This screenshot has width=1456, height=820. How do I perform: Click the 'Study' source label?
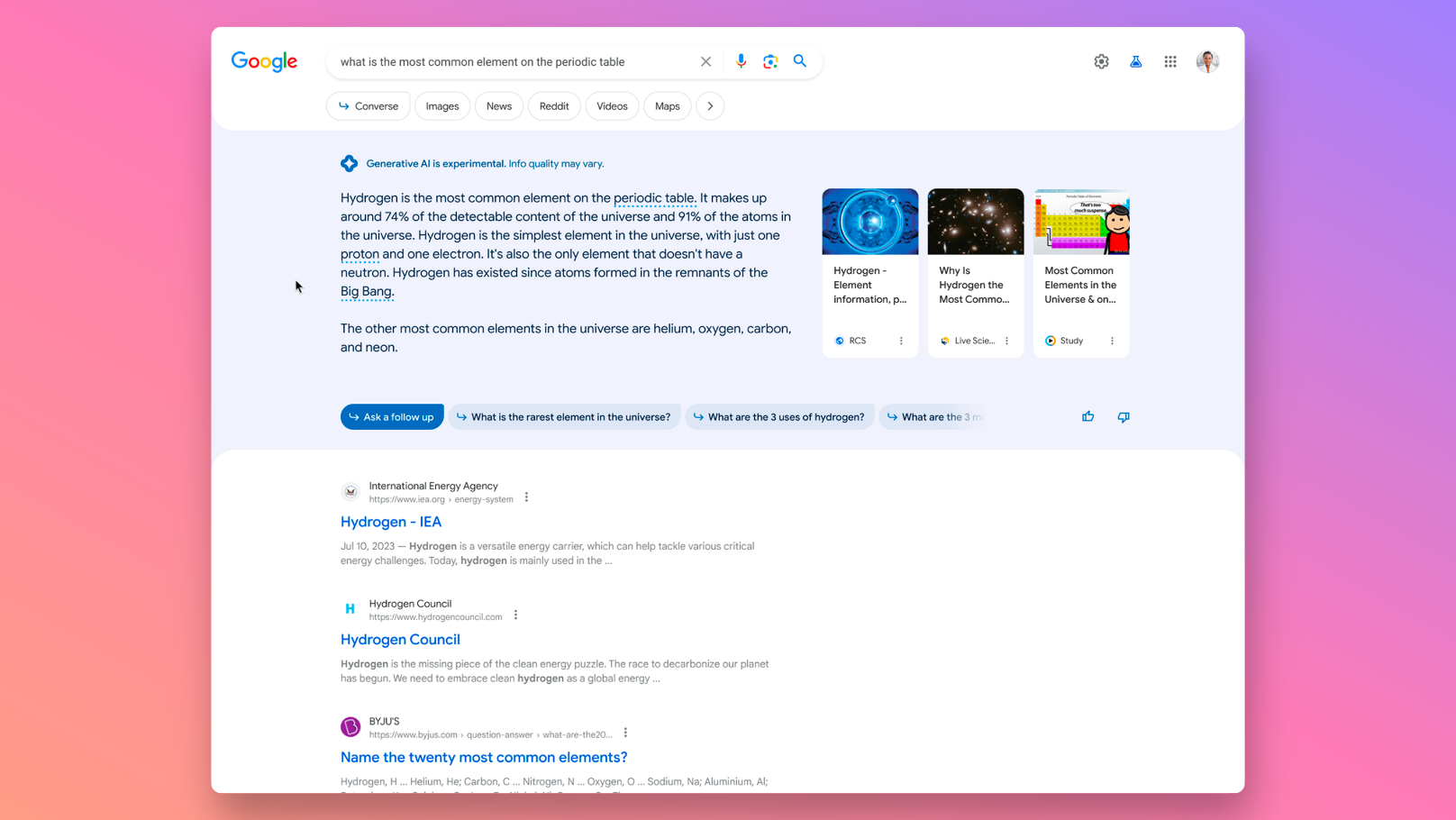[x=1071, y=341]
